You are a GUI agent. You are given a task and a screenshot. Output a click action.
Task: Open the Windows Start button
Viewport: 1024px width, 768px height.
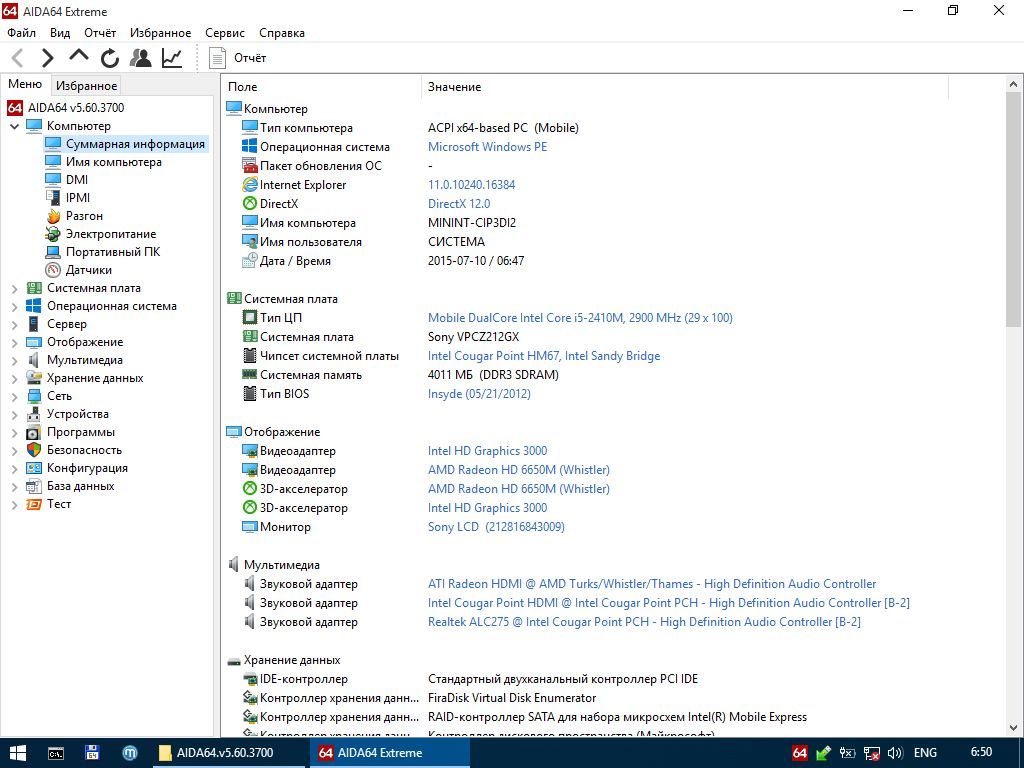[18, 753]
